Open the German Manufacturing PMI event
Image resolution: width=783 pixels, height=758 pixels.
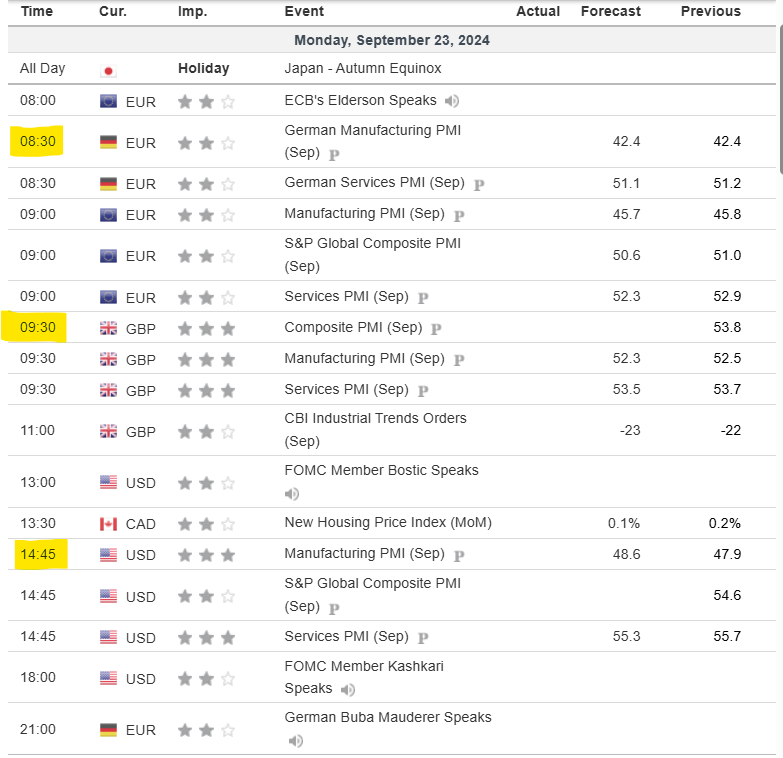(372, 131)
